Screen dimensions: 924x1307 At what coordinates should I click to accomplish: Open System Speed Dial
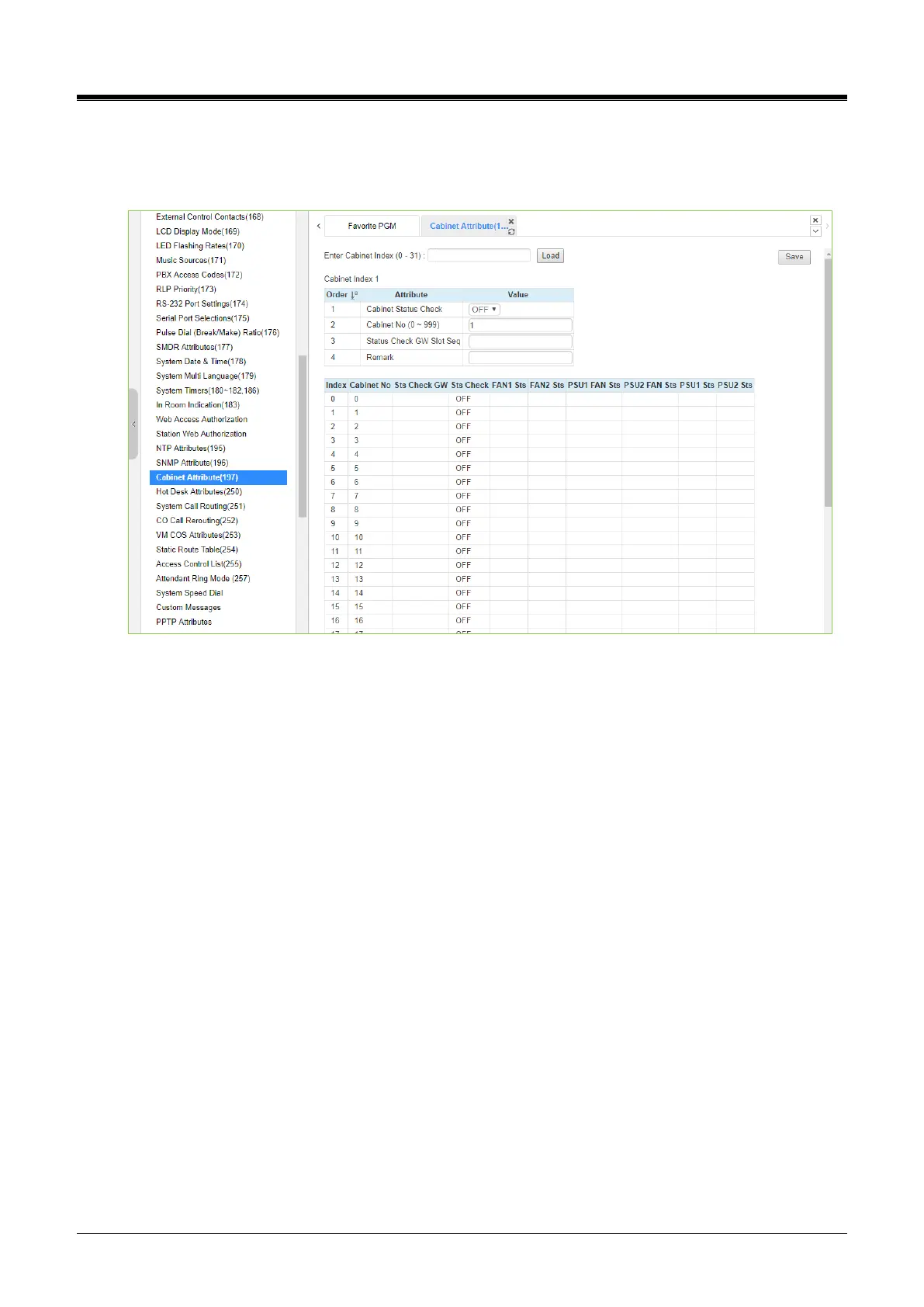[x=189, y=594]
